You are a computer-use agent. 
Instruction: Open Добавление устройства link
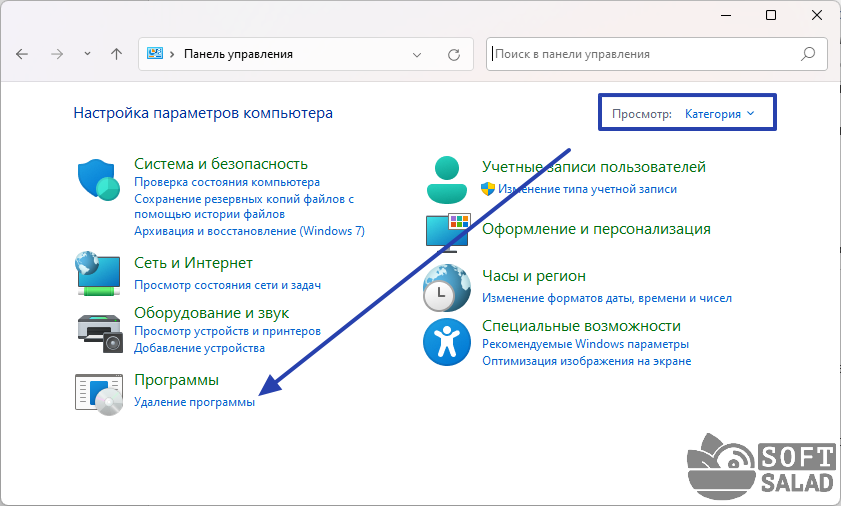(x=200, y=348)
